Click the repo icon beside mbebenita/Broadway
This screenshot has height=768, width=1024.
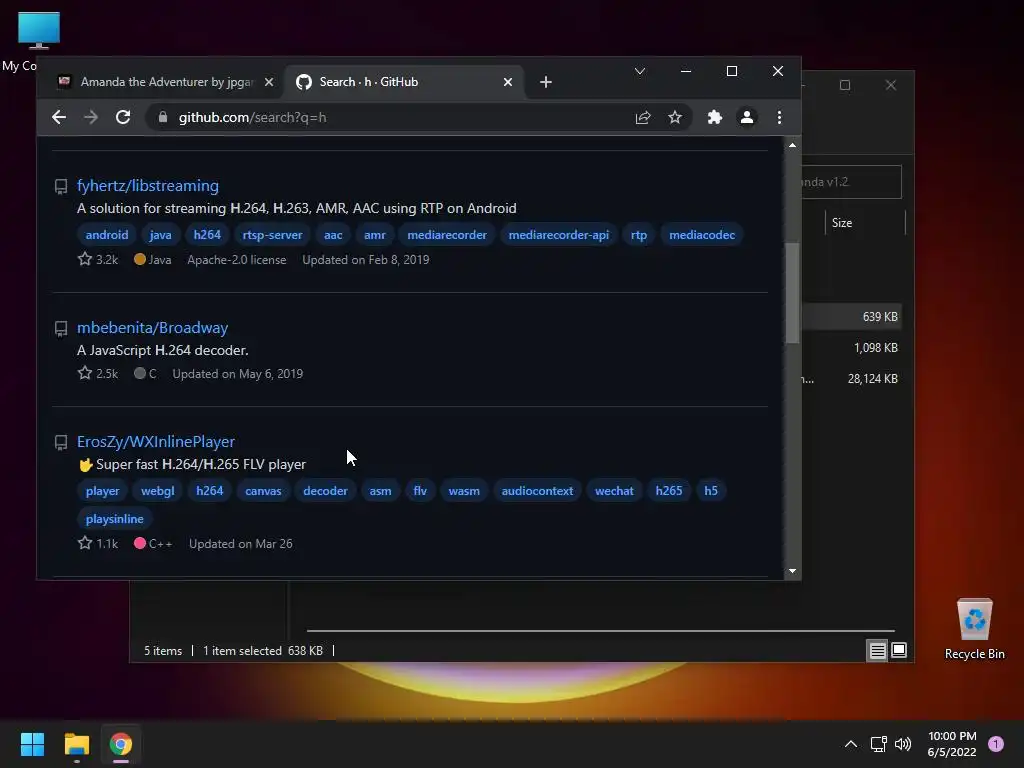61,329
